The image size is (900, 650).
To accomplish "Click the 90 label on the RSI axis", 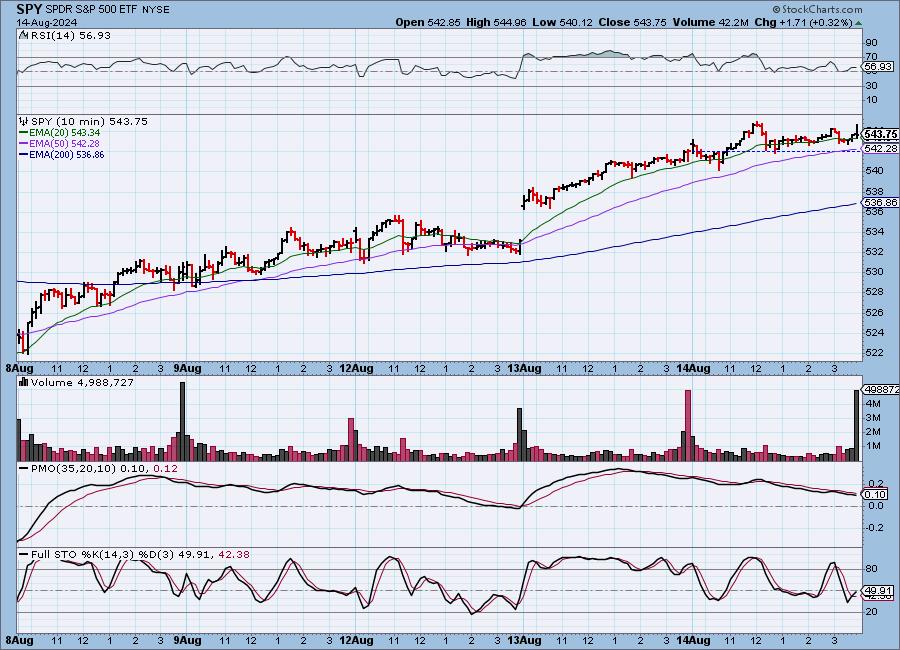I will (871, 42).
